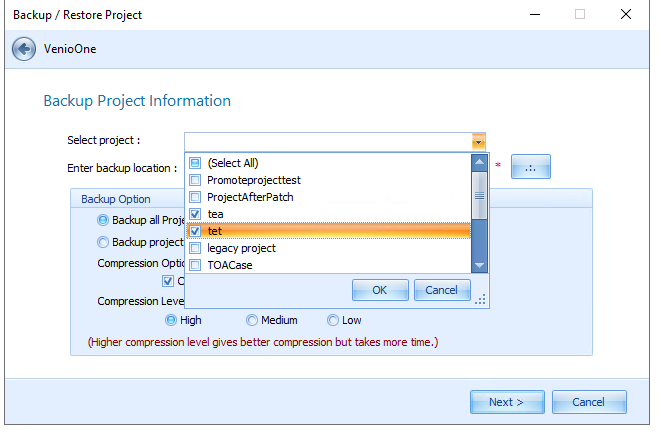Open the Select project dropdown arrow
Image resolution: width=667 pixels, height=436 pixels.
click(x=479, y=142)
